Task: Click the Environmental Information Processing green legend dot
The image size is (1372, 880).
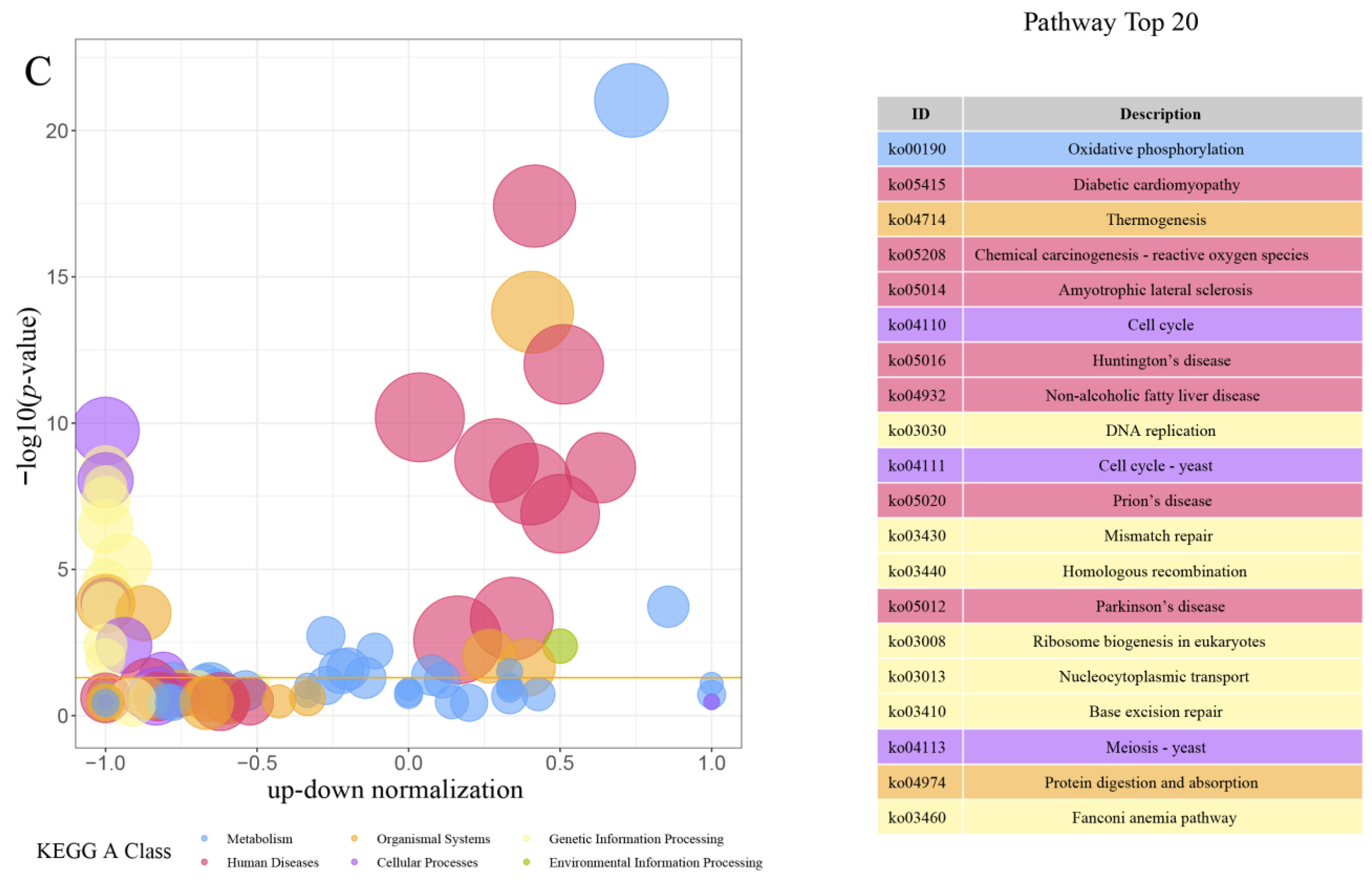Action: click(x=527, y=862)
